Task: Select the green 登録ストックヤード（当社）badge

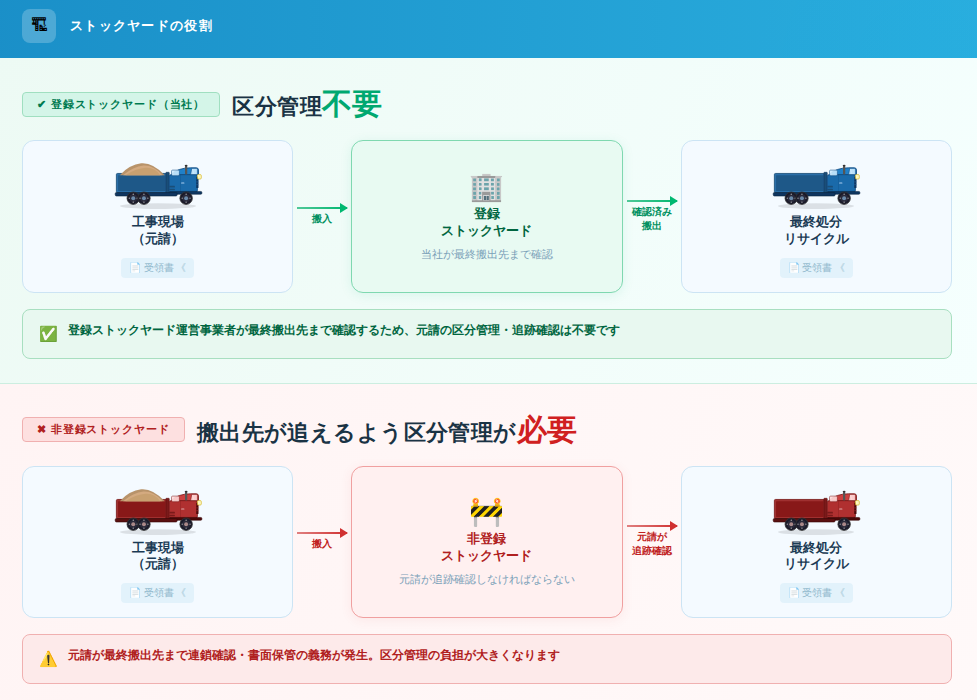Action: (121, 104)
